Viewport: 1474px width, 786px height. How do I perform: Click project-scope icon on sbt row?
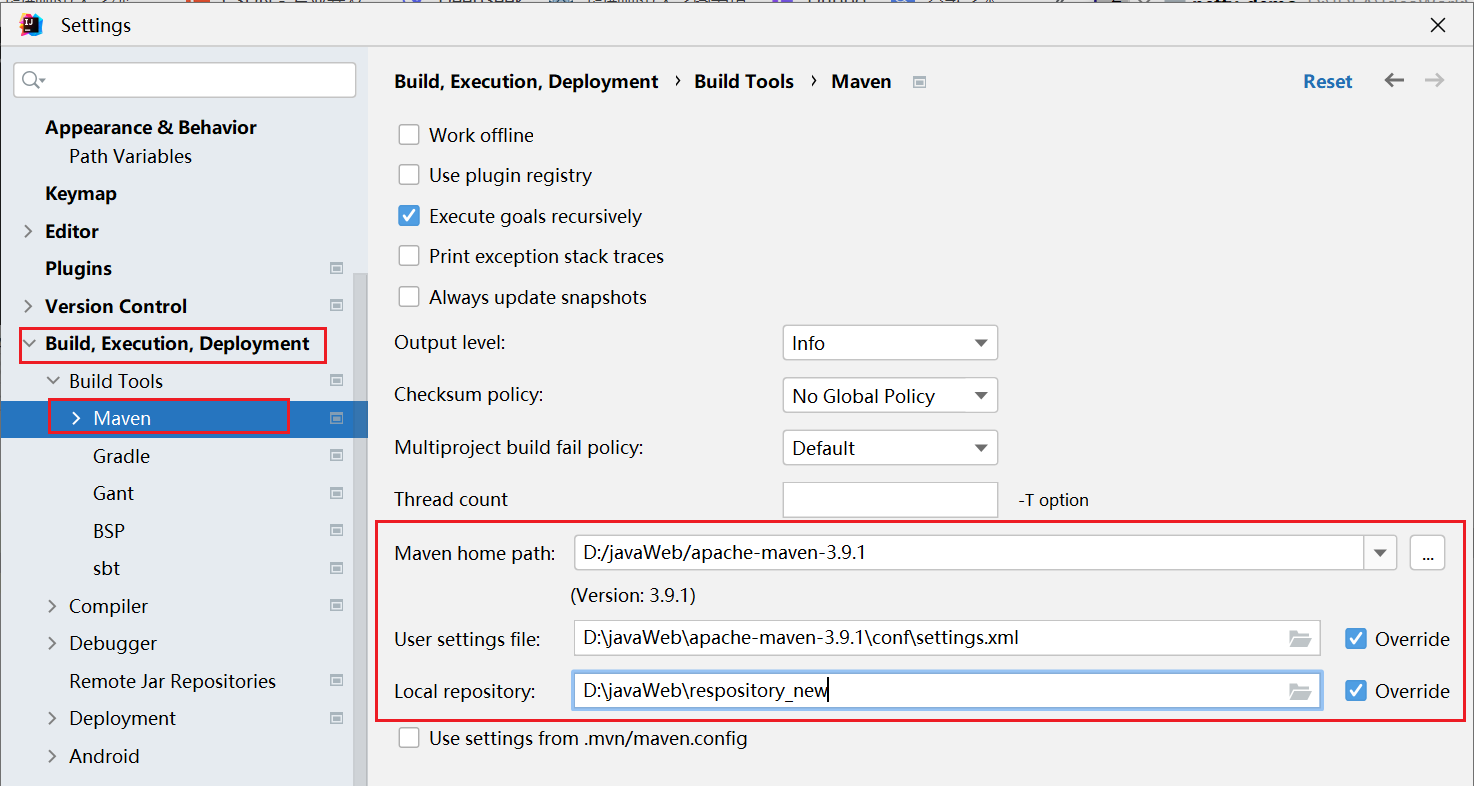coord(337,568)
